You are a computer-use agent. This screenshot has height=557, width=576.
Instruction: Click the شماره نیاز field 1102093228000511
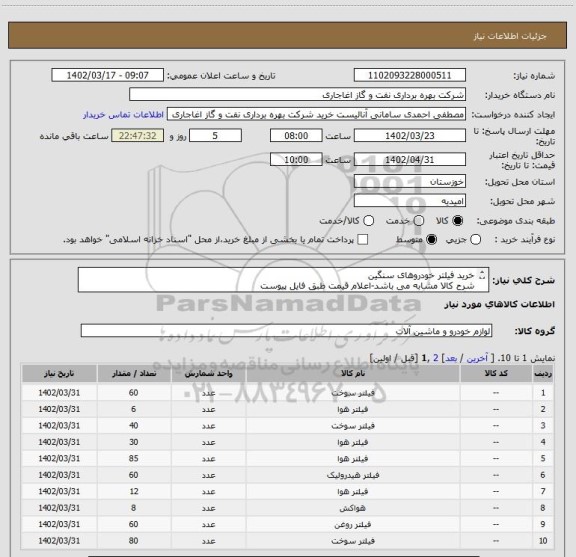410,75
